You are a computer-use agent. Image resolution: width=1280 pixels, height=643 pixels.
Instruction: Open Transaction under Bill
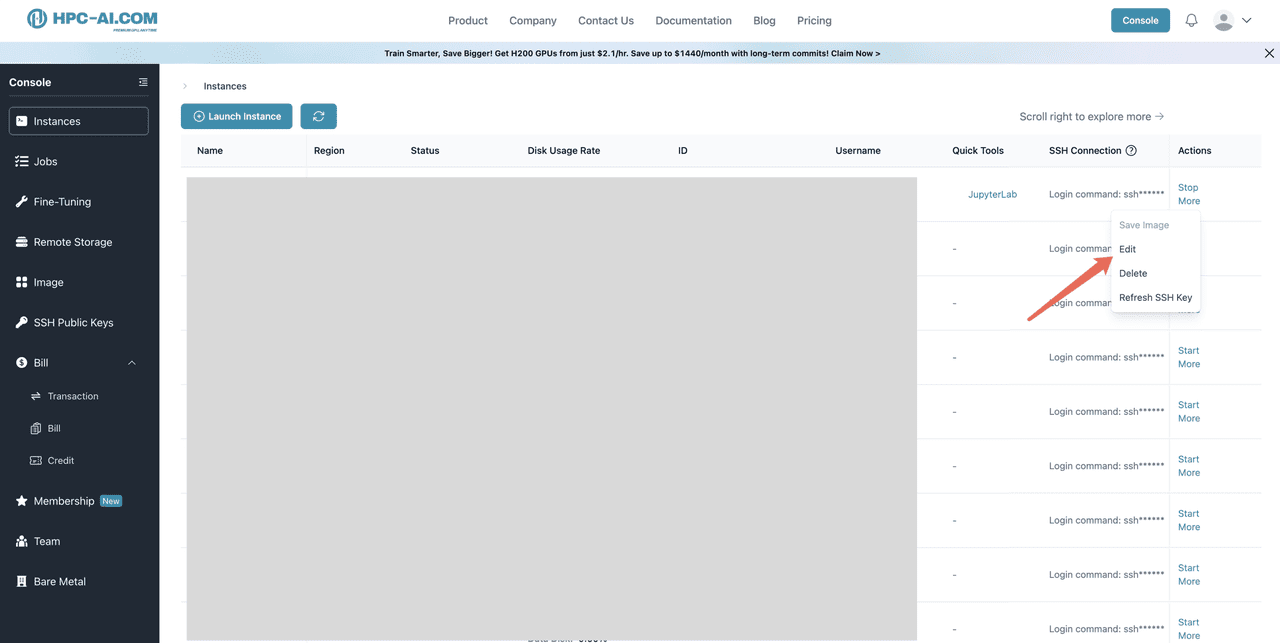click(73, 396)
